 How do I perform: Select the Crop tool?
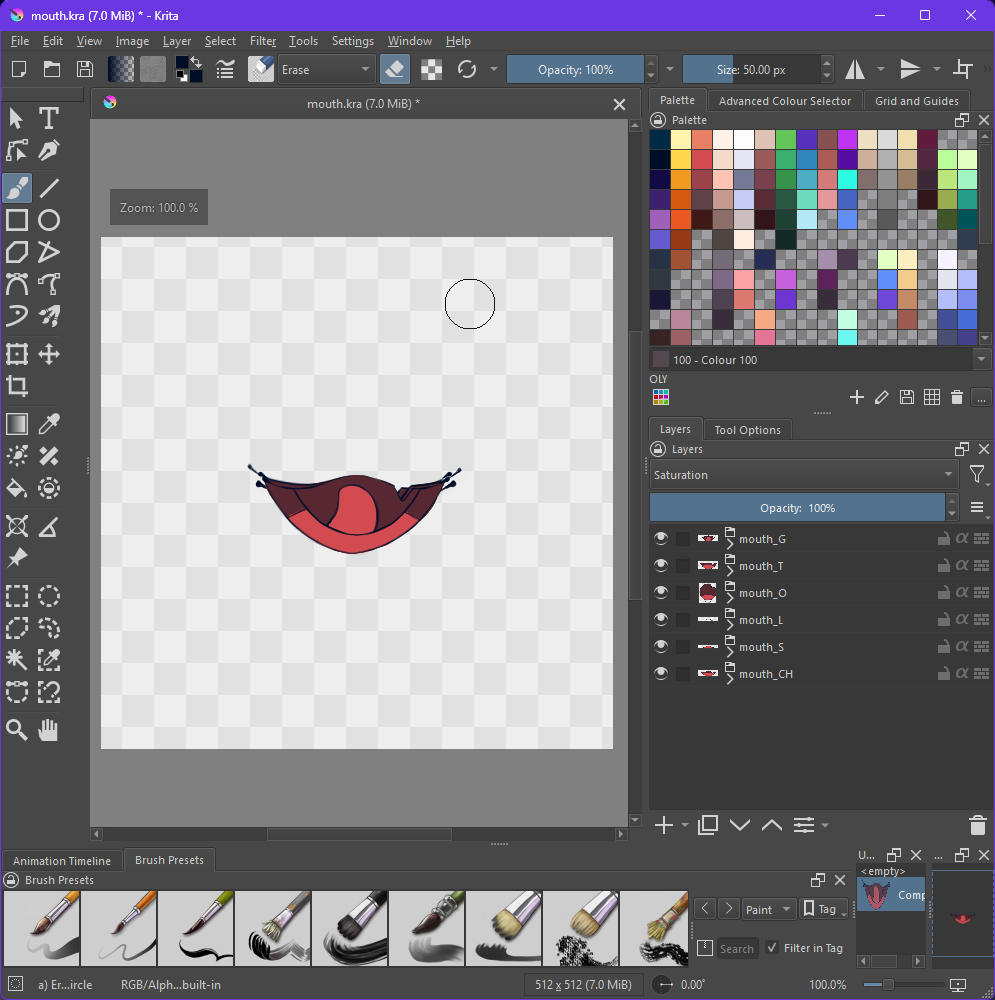17,386
